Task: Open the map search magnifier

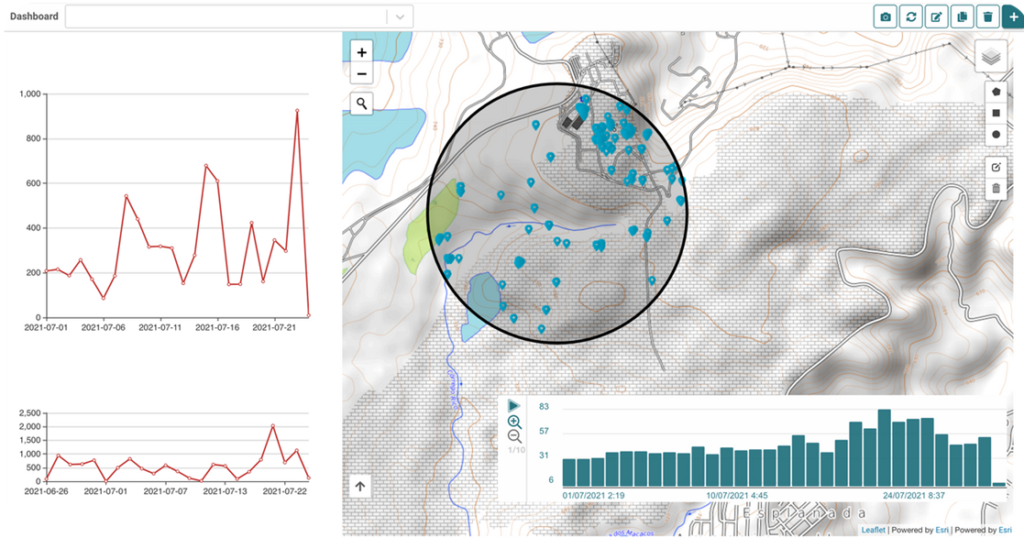Action: pyautogui.click(x=361, y=103)
